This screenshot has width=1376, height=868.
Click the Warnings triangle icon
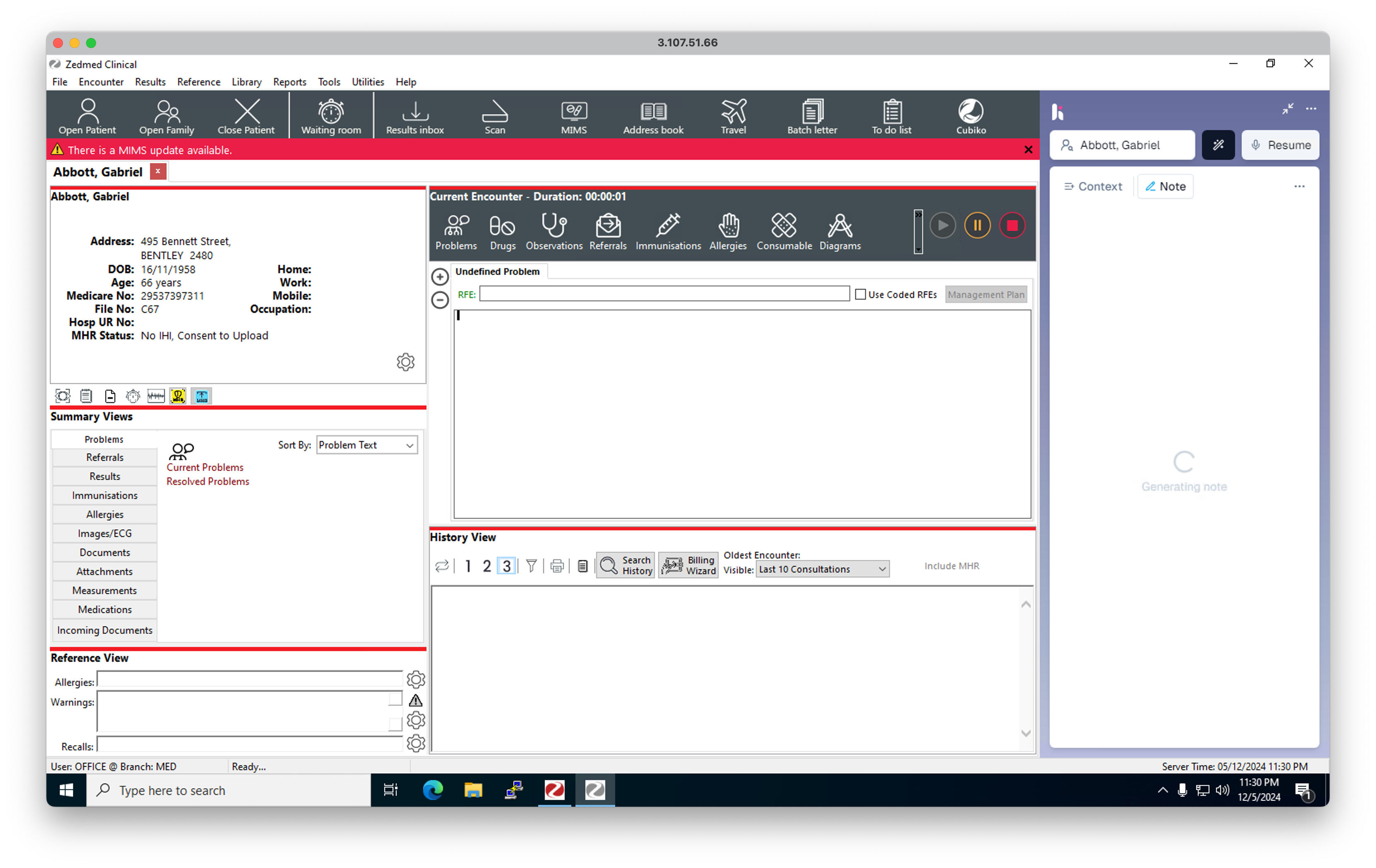416,701
